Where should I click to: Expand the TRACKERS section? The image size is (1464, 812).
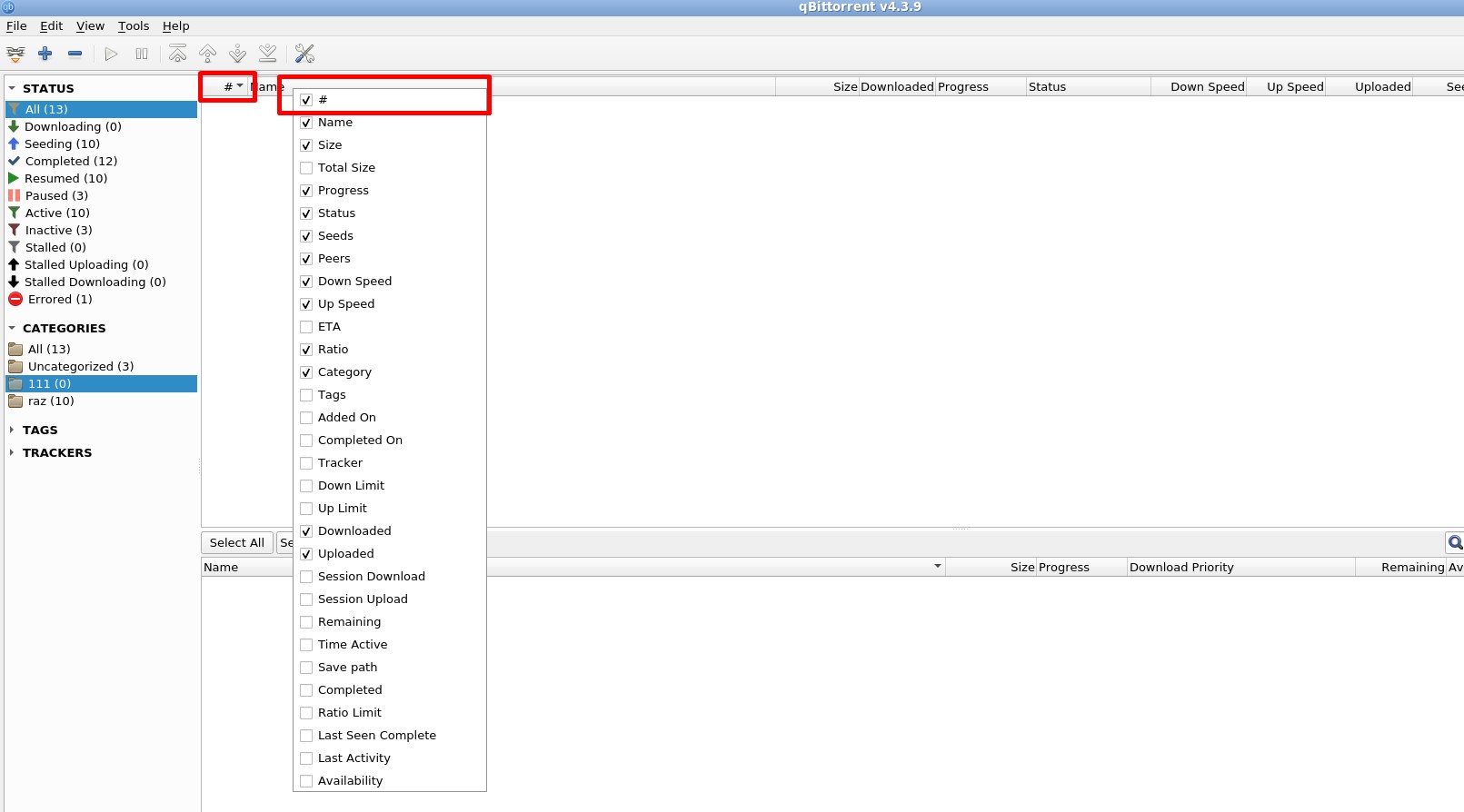12,452
